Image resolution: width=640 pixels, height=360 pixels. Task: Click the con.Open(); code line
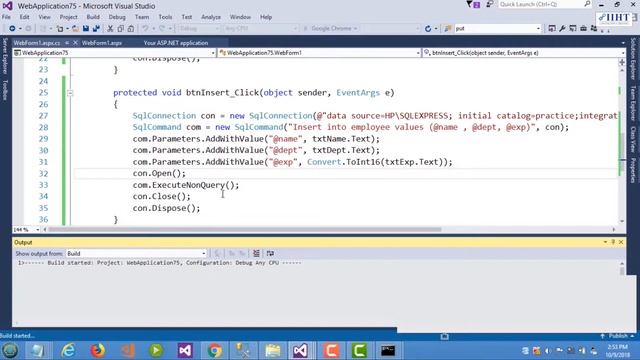(x=159, y=173)
